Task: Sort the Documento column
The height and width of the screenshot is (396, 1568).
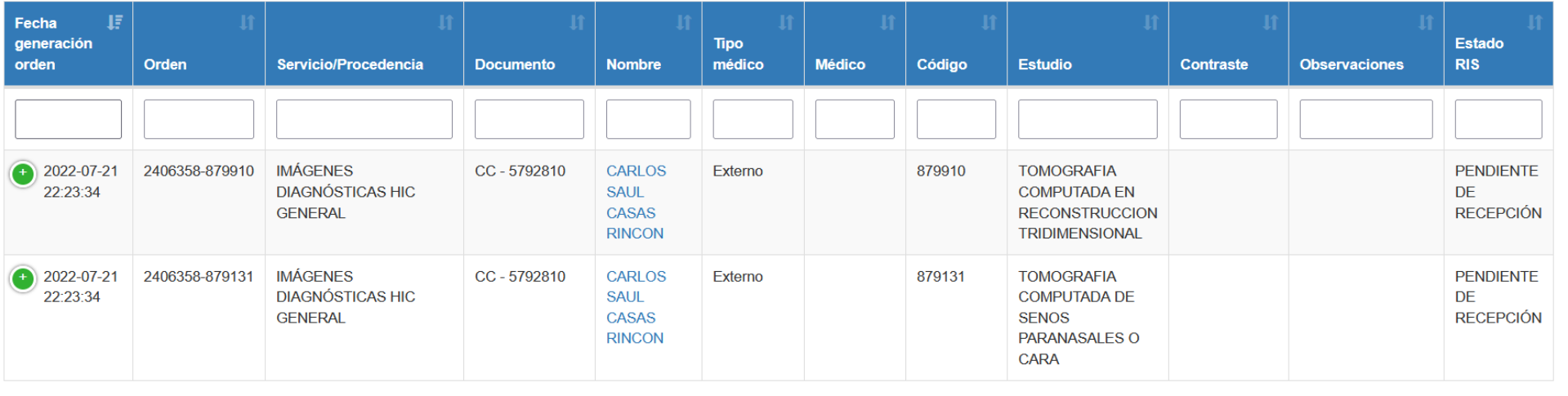Action: tap(577, 23)
